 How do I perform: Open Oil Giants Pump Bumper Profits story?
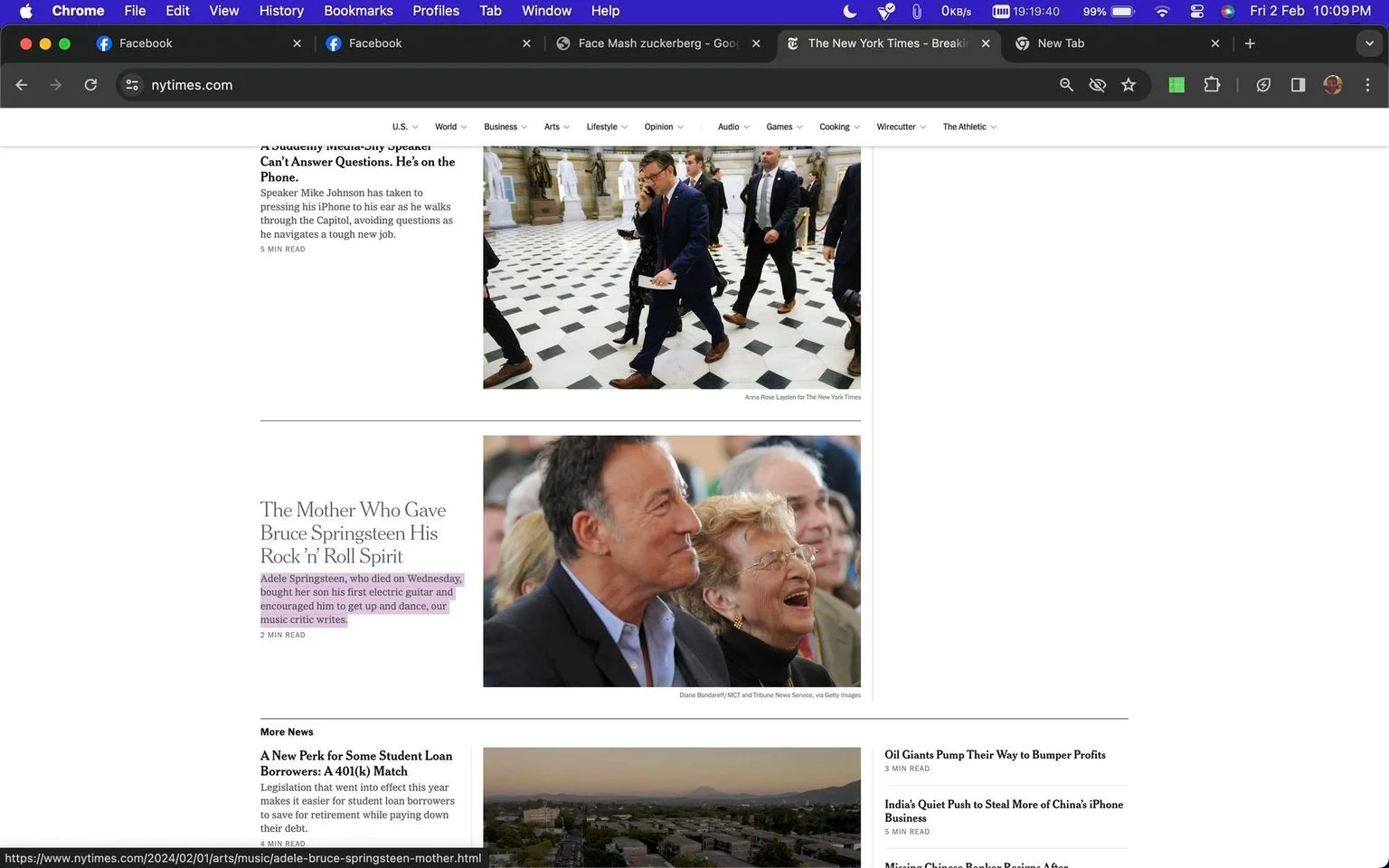[995, 755]
